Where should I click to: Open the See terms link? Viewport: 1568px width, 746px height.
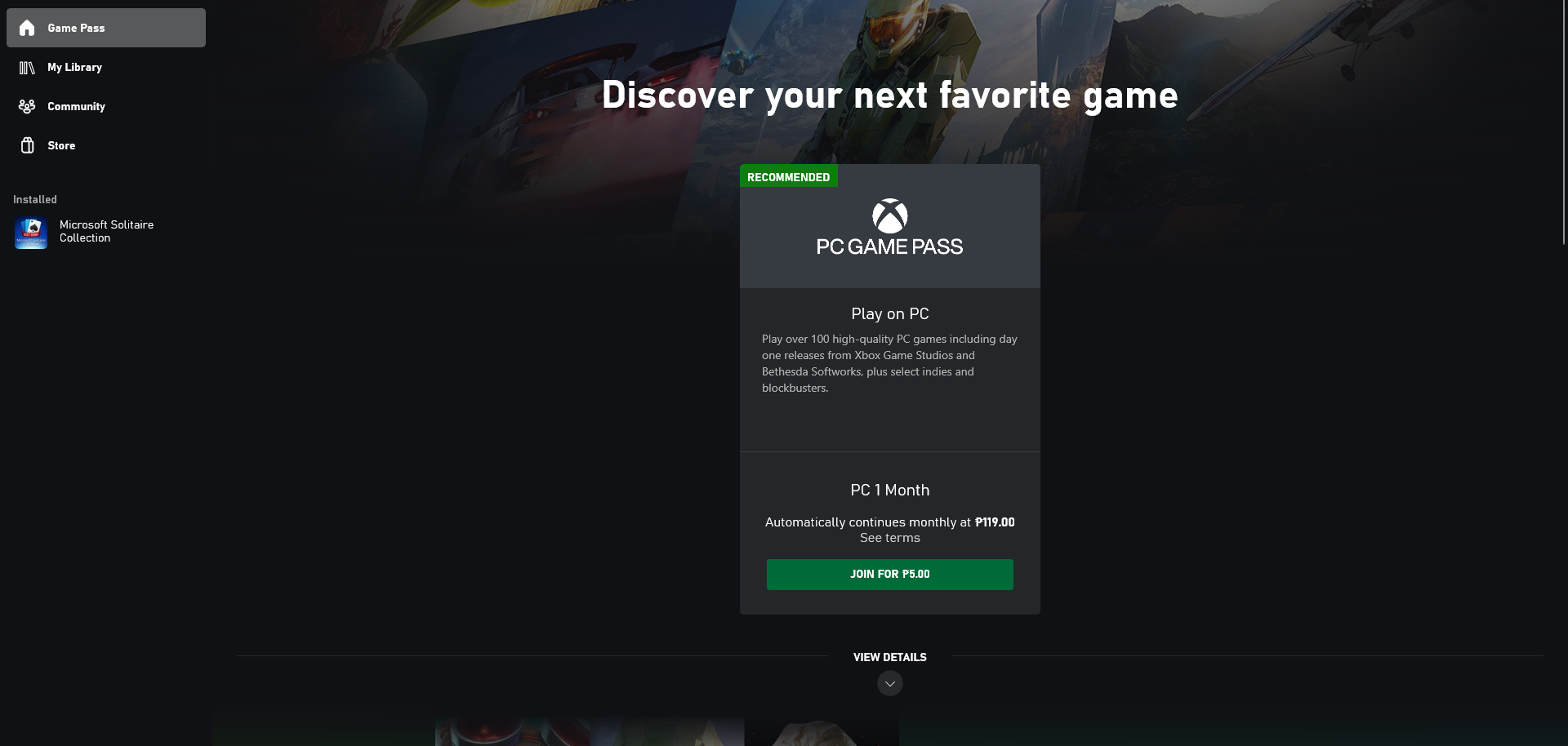[x=889, y=538]
